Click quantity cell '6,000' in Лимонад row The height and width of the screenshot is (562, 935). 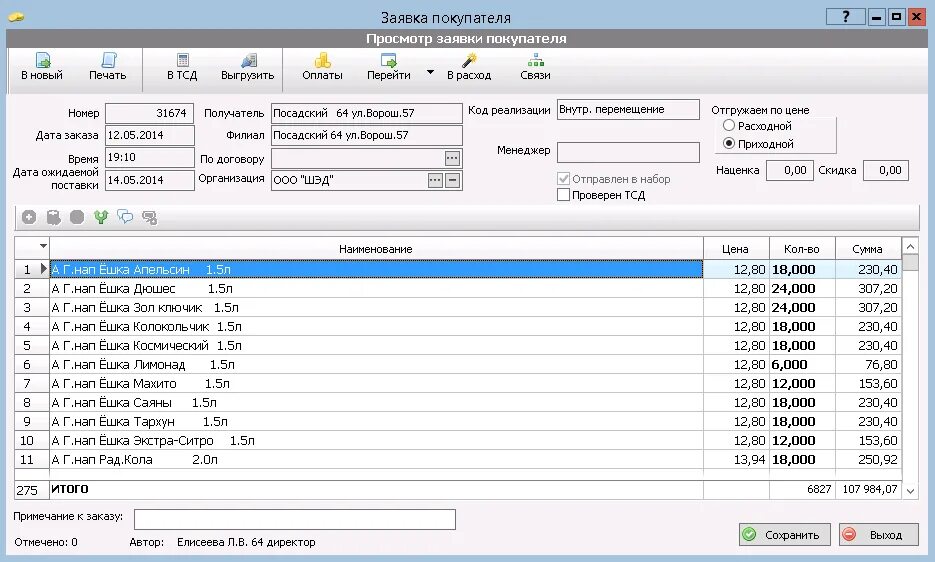point(802,365)
